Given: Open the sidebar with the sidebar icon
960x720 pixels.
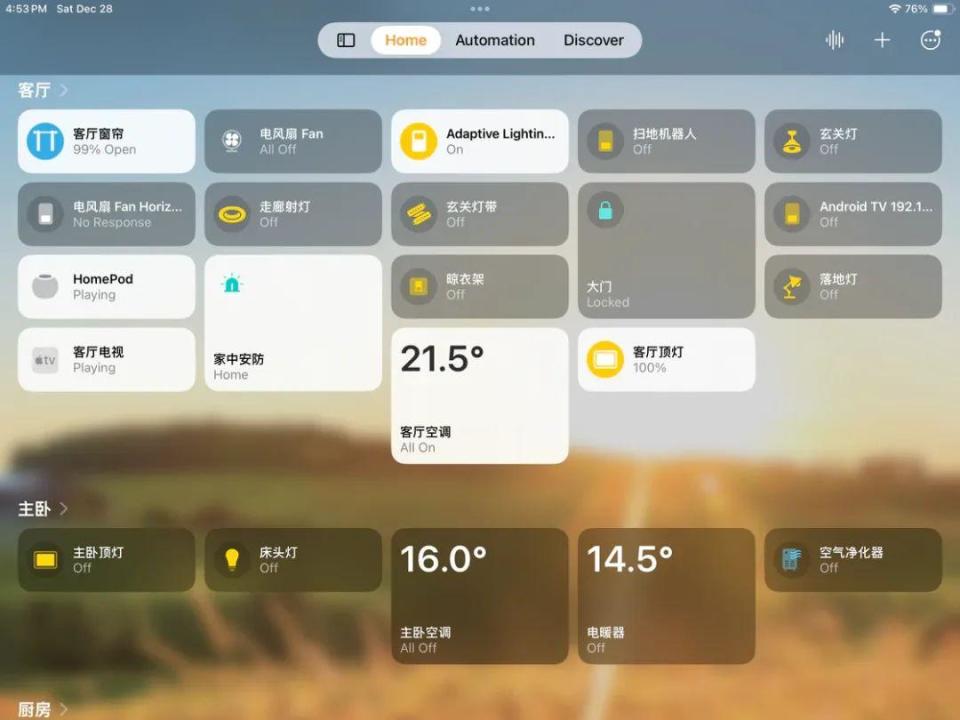Looking at the screenshot, I should click(x=345, y=40).
